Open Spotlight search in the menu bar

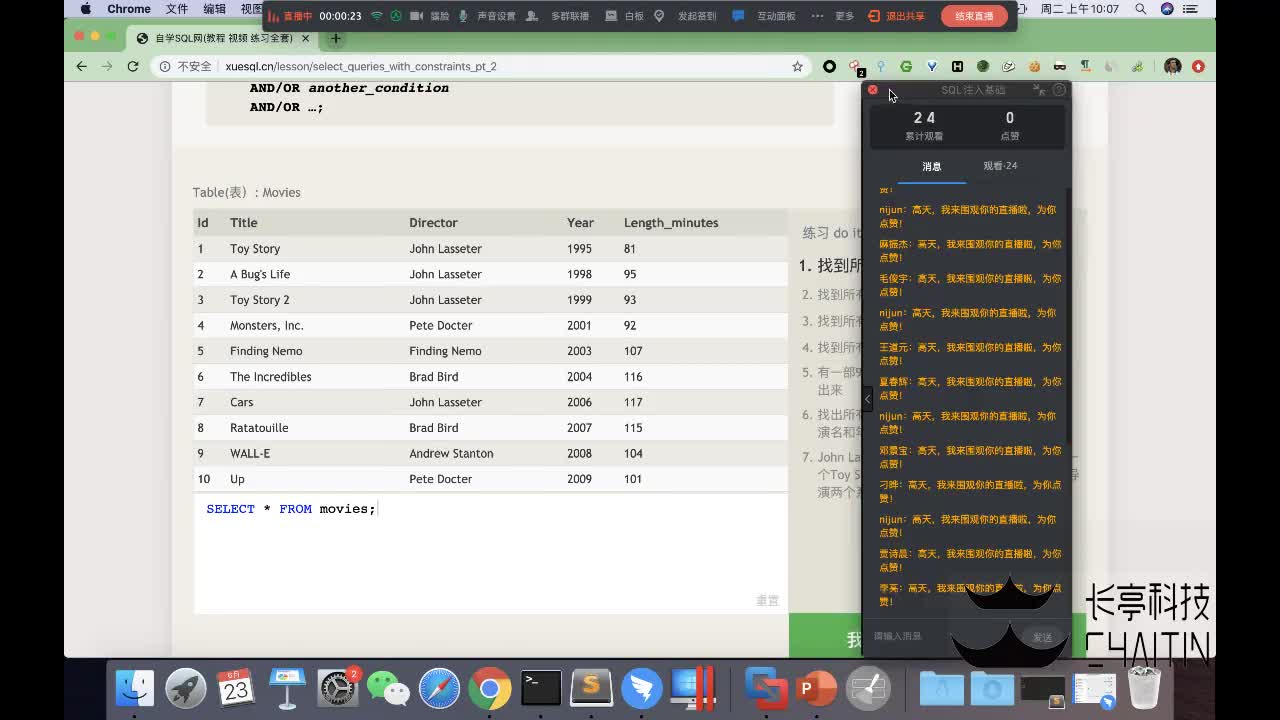pyautogui.click(x=1141, y=9)
